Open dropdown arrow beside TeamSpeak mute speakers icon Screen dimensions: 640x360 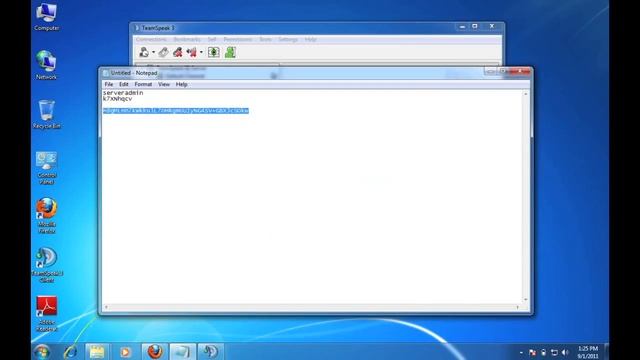click(x=201, y=52)
